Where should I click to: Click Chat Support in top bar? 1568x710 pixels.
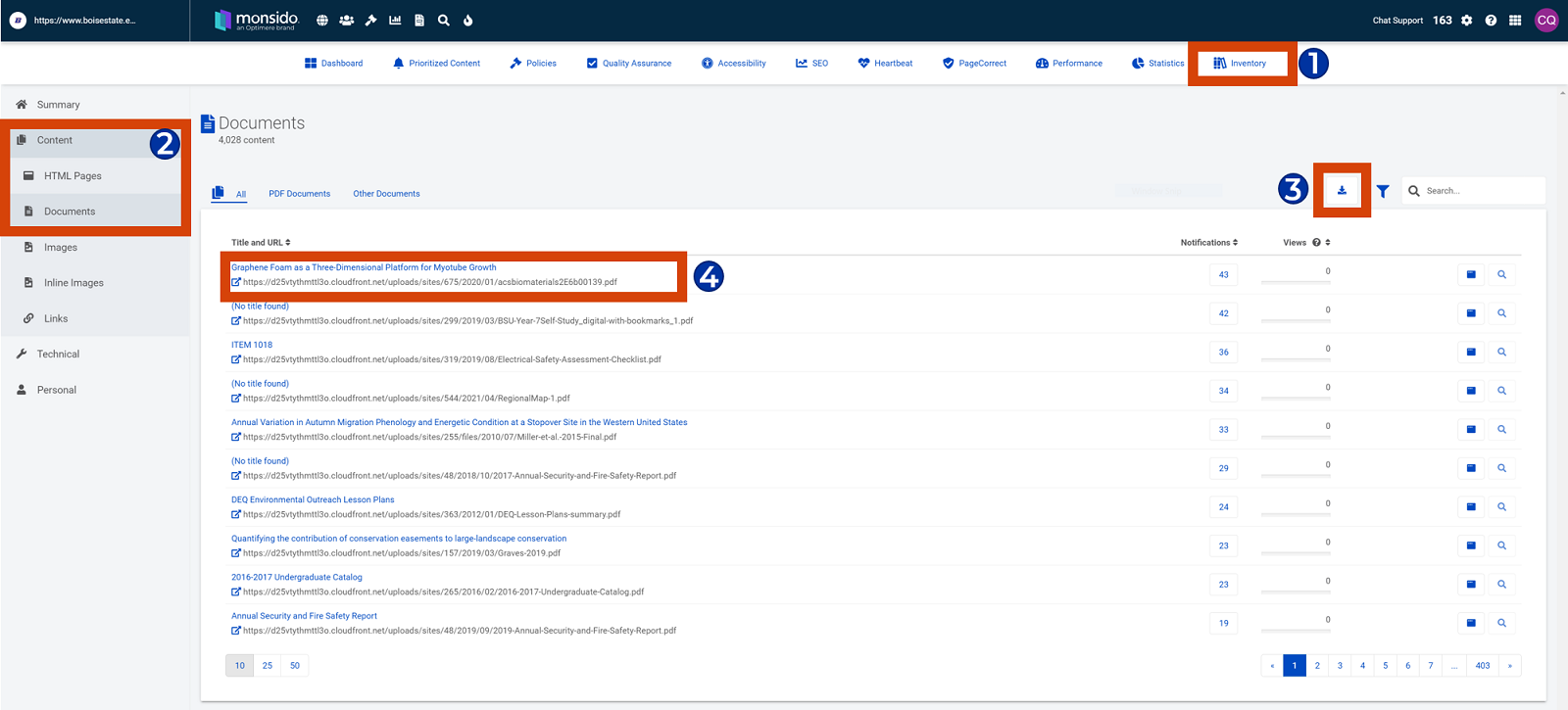click(x=1397, y=21)
